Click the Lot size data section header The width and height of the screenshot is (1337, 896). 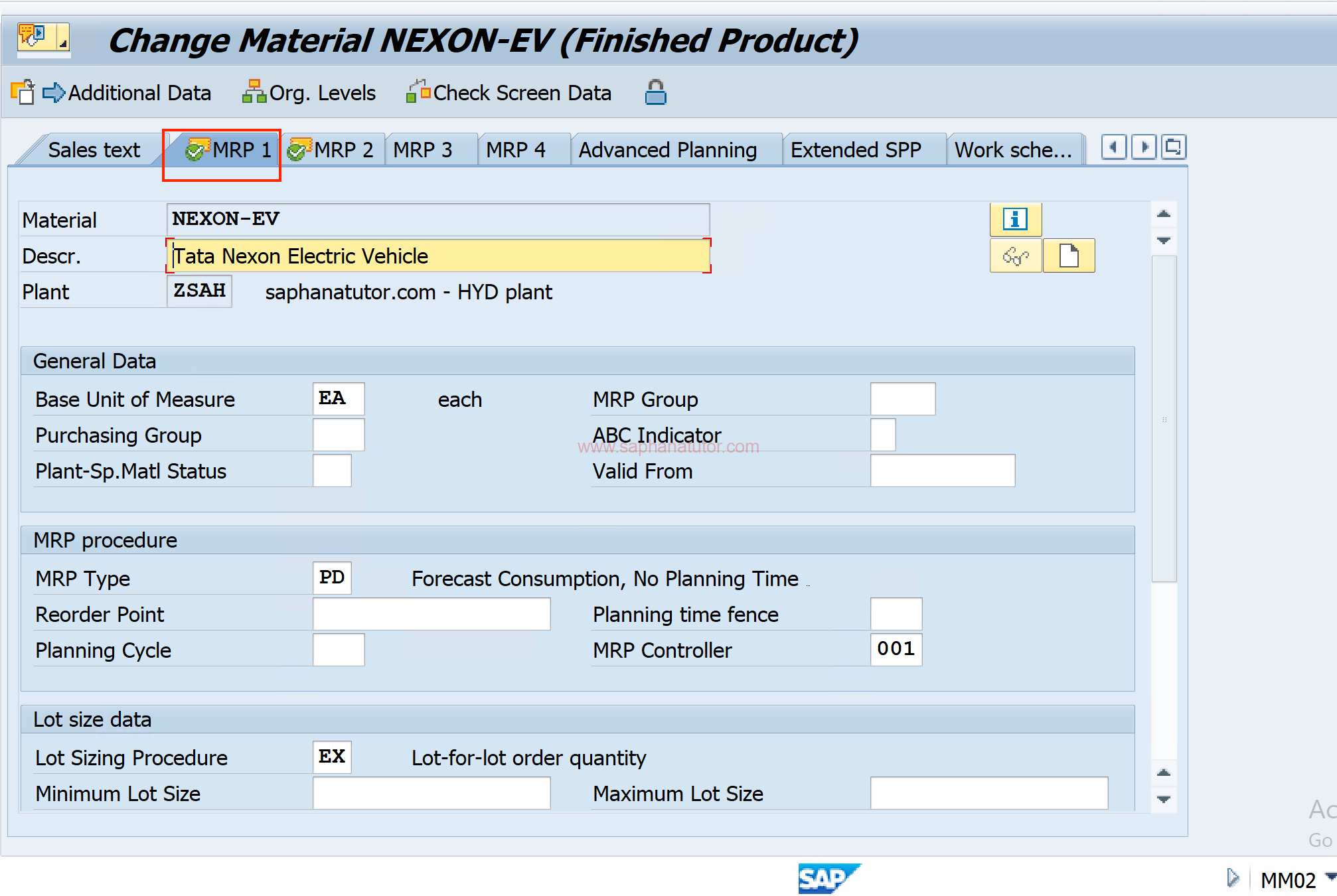click(578, 719)
